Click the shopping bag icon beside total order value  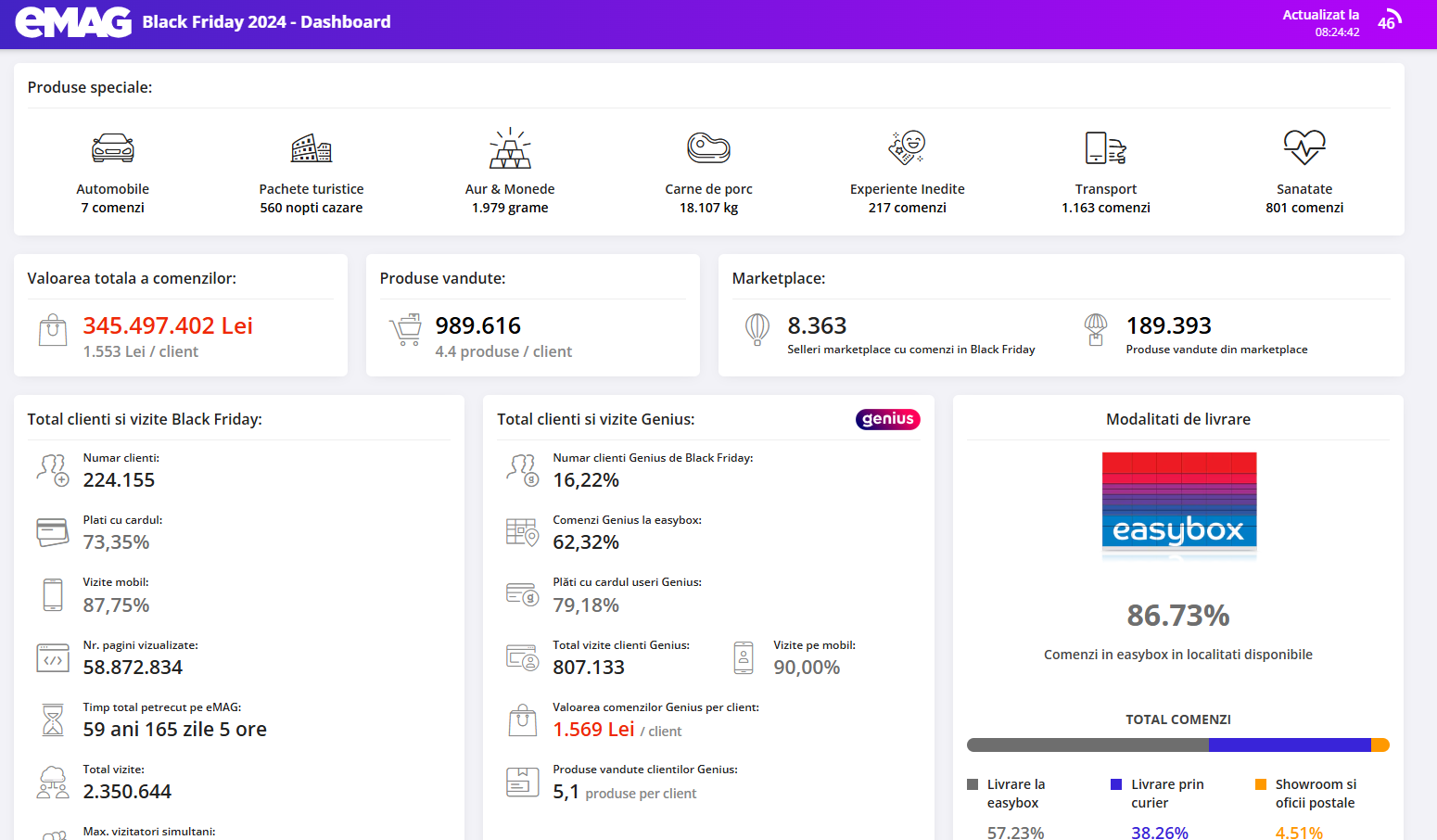(x=53, y=330)
